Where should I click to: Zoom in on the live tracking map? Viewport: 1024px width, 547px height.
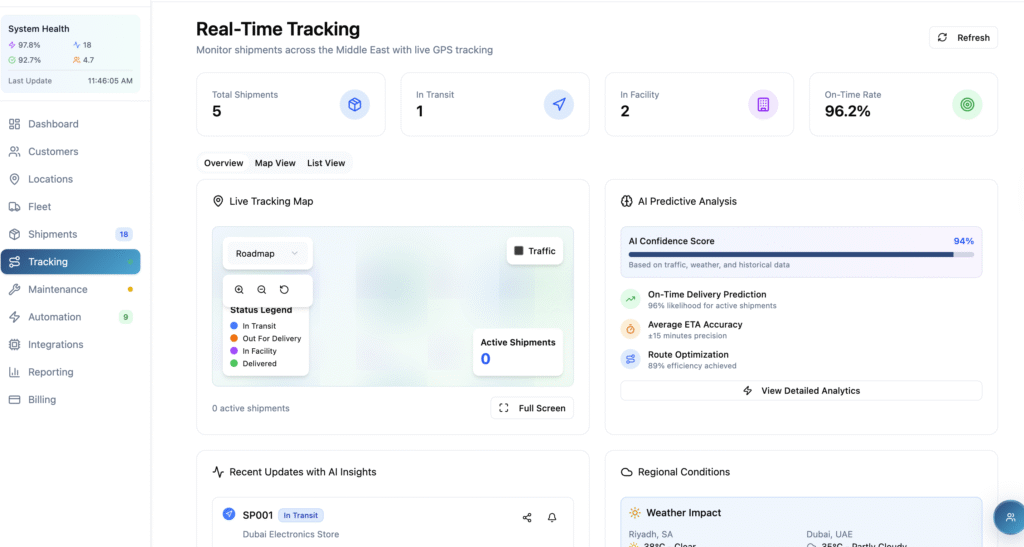(x=239, y=290)
